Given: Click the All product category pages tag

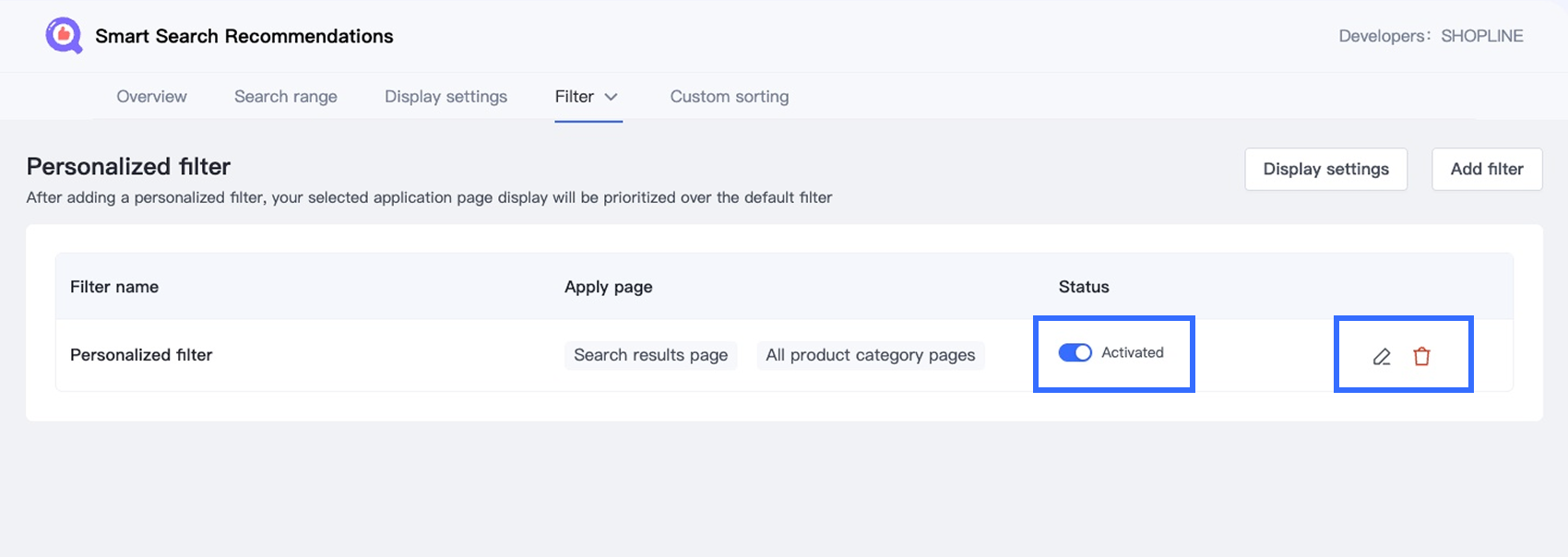Looking at the screenshot, I should [870, 355].
